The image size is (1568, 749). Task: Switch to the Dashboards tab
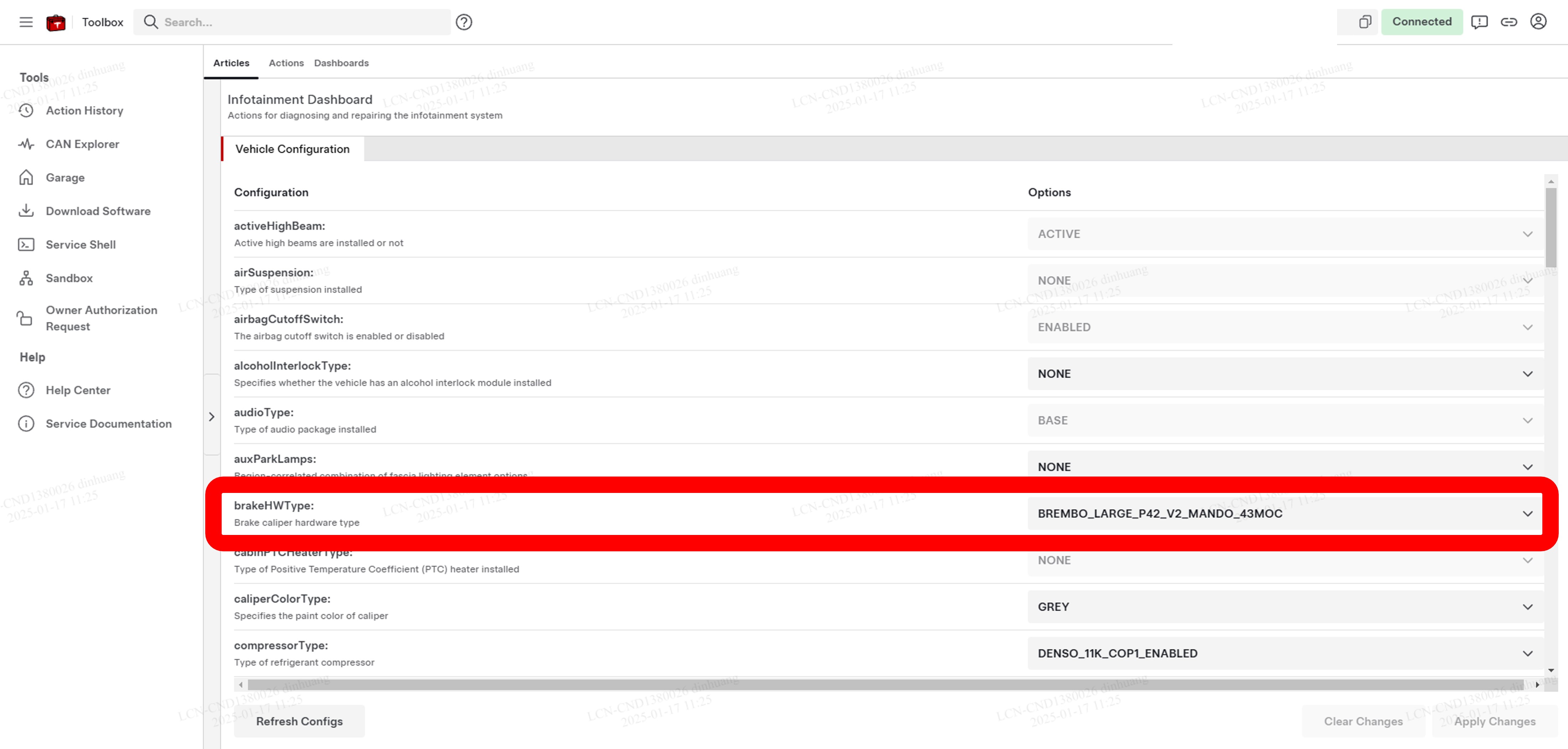click(341, 63)
